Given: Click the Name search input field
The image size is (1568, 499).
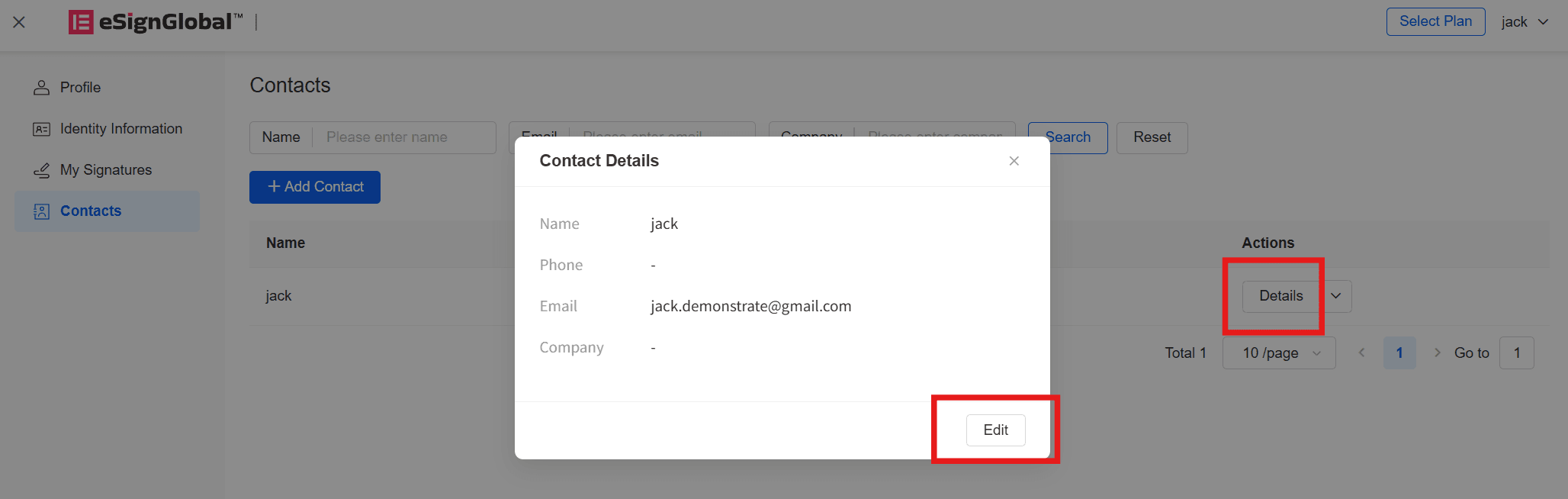Looking at the screenshot, I should pyautogui.click(x=404, y=137).
